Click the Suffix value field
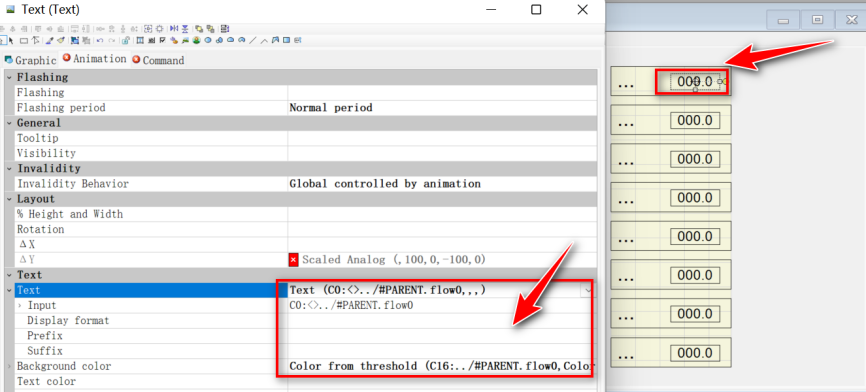This screenshot has height=392, width=866. [442, 351]
